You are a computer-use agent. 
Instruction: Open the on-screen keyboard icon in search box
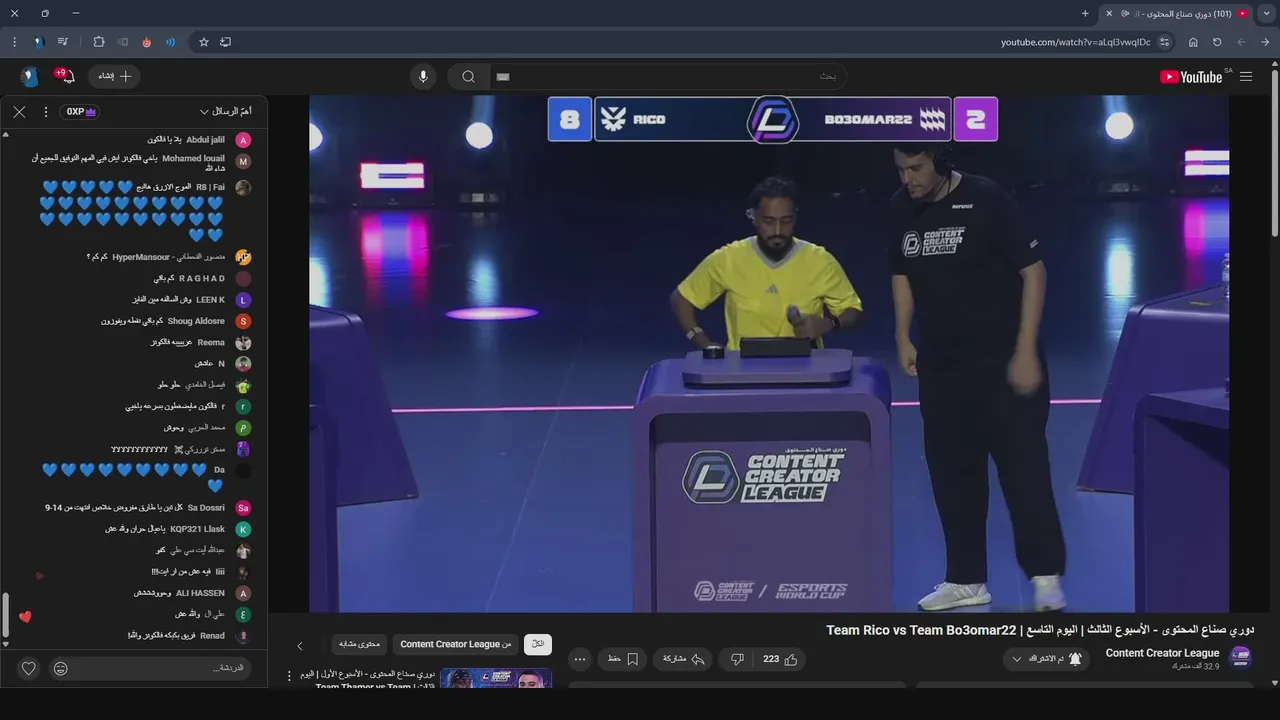pyautogui.click(x=503, y=77)
